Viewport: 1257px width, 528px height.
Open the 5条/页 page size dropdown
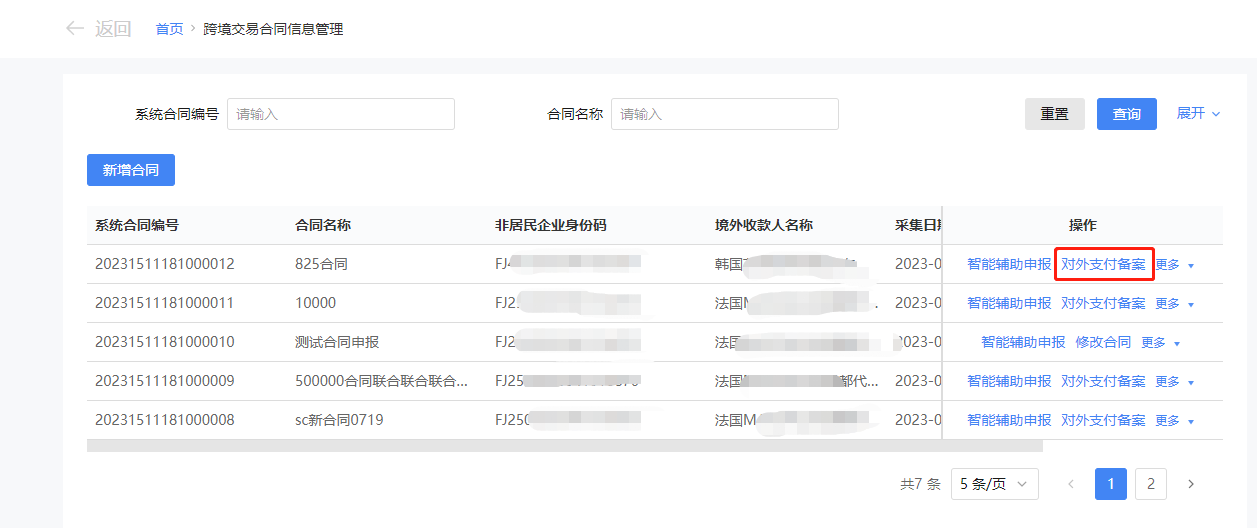[994, 484]
